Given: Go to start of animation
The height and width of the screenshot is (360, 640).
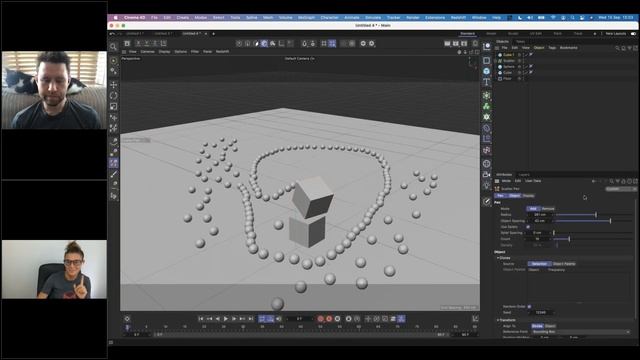Looking at the screenshot, I should click(201, 319).
